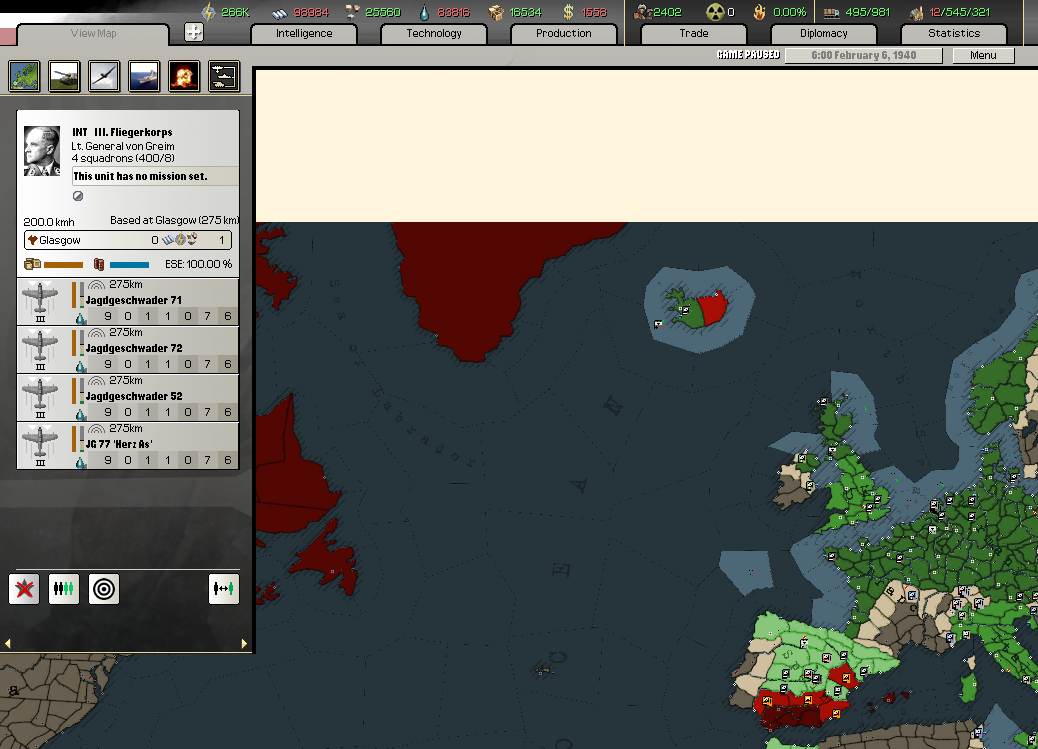
Task: Click the '4 squadrons (400/8)' text
Action: tap(123, 158)
